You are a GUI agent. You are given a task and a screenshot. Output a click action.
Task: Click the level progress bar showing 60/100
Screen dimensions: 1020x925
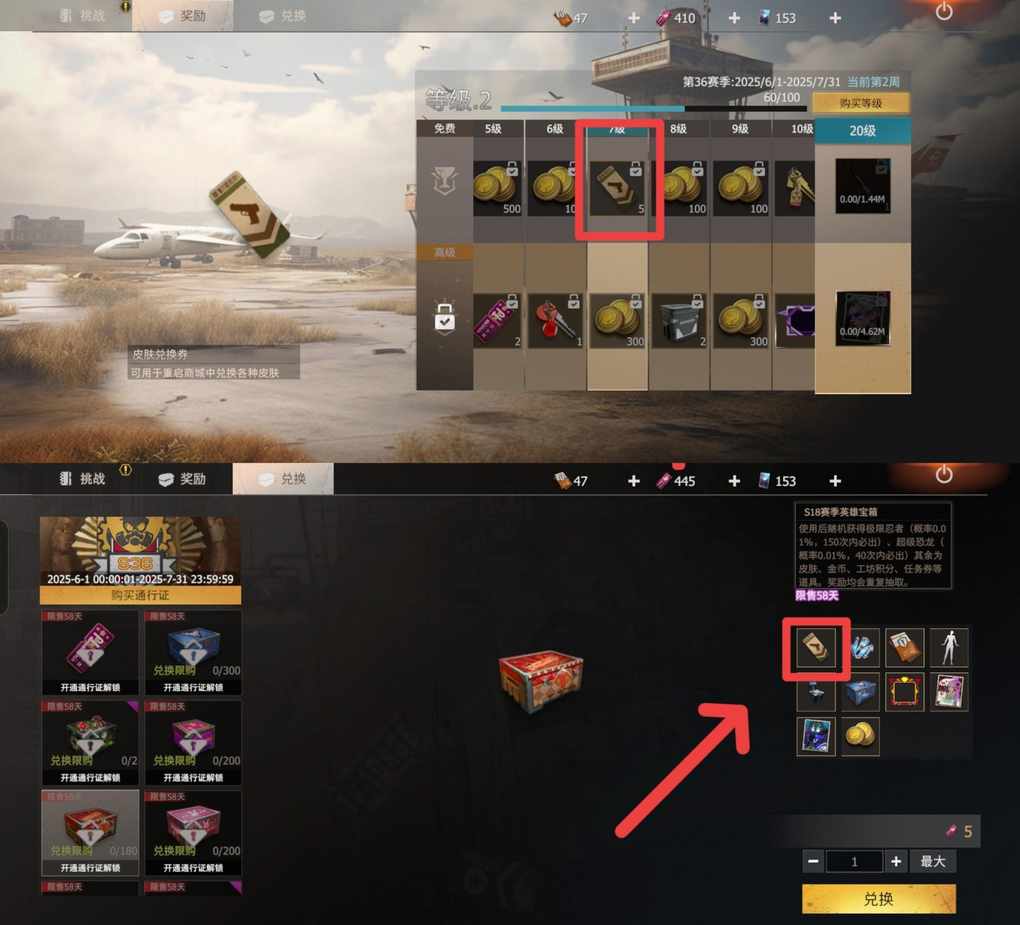tap(653, 109)
